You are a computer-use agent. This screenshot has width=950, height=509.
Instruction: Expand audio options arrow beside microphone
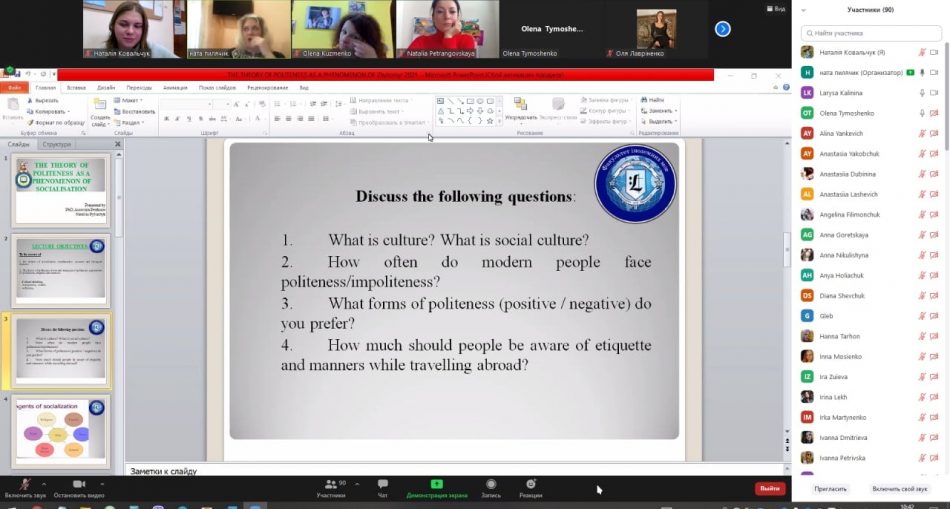coord(46,481)
